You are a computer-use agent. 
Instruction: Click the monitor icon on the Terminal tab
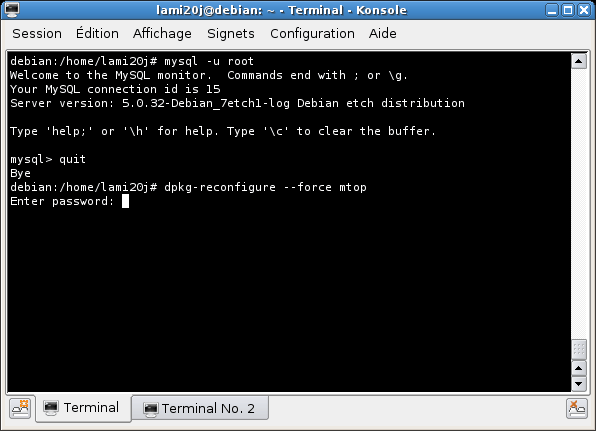[x=51, y=408]
